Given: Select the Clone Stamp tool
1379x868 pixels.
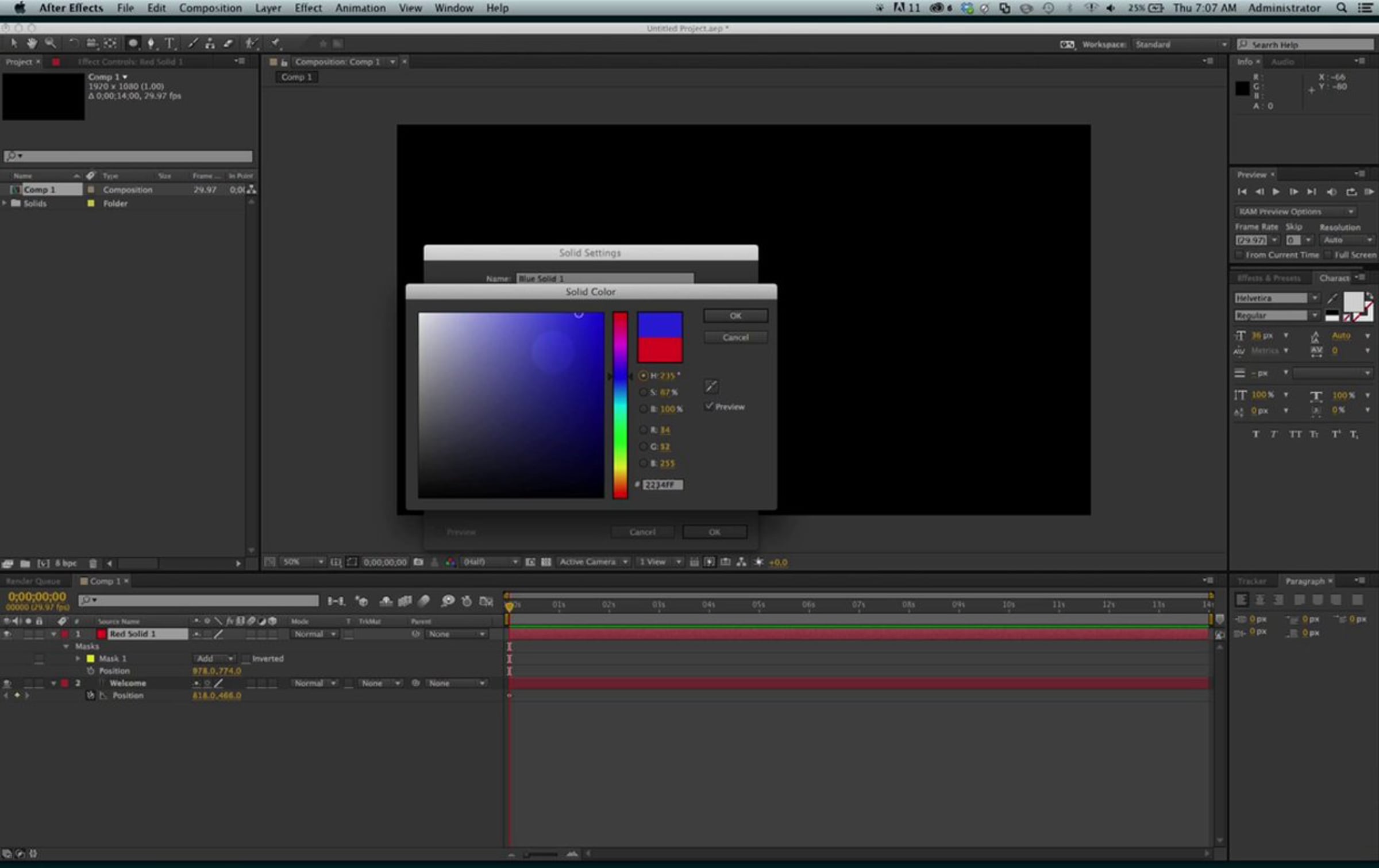Looking at the screenshot, I should click(210, 43).
